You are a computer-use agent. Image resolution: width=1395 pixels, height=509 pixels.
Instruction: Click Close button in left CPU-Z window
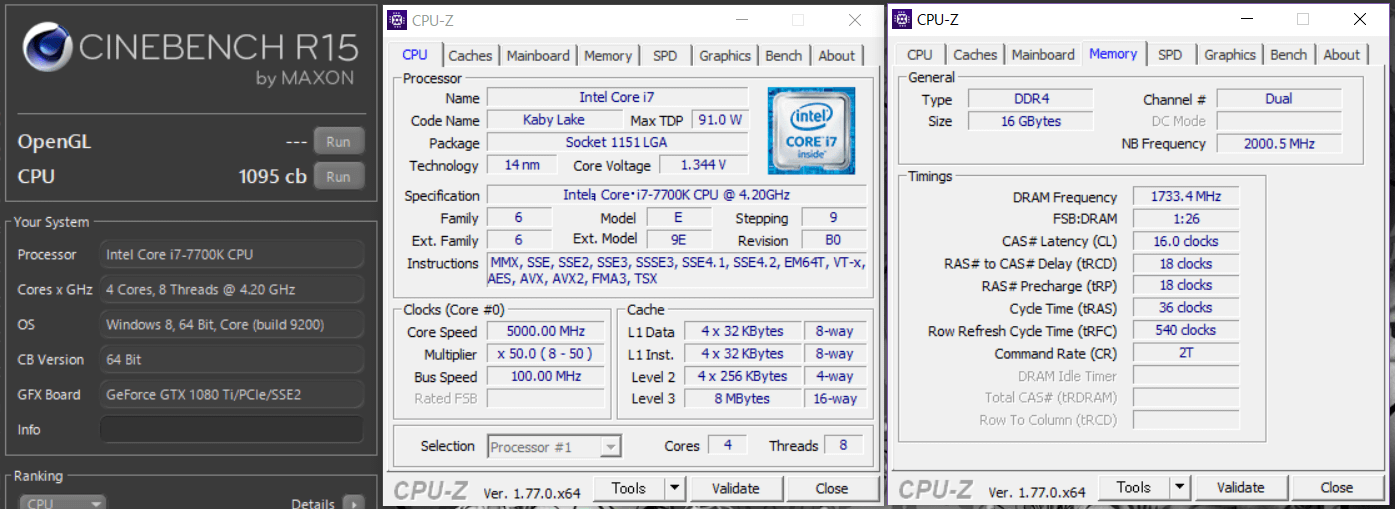[832, 488]
